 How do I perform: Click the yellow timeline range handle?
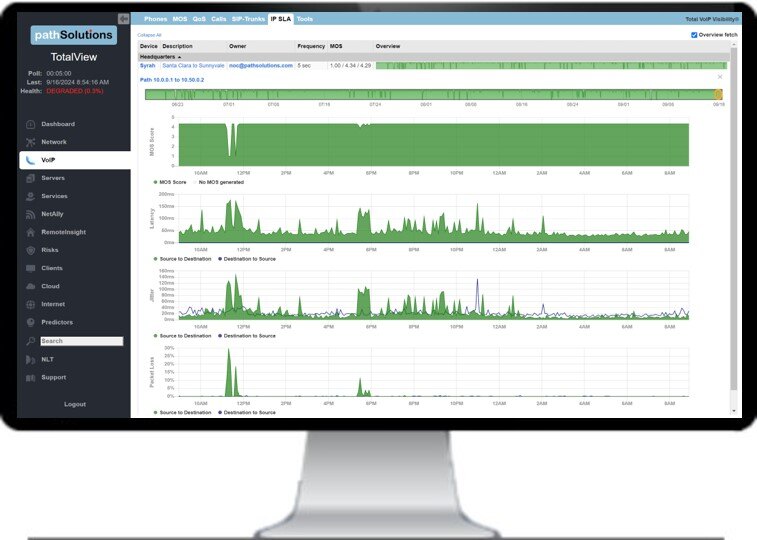point(718,95)
